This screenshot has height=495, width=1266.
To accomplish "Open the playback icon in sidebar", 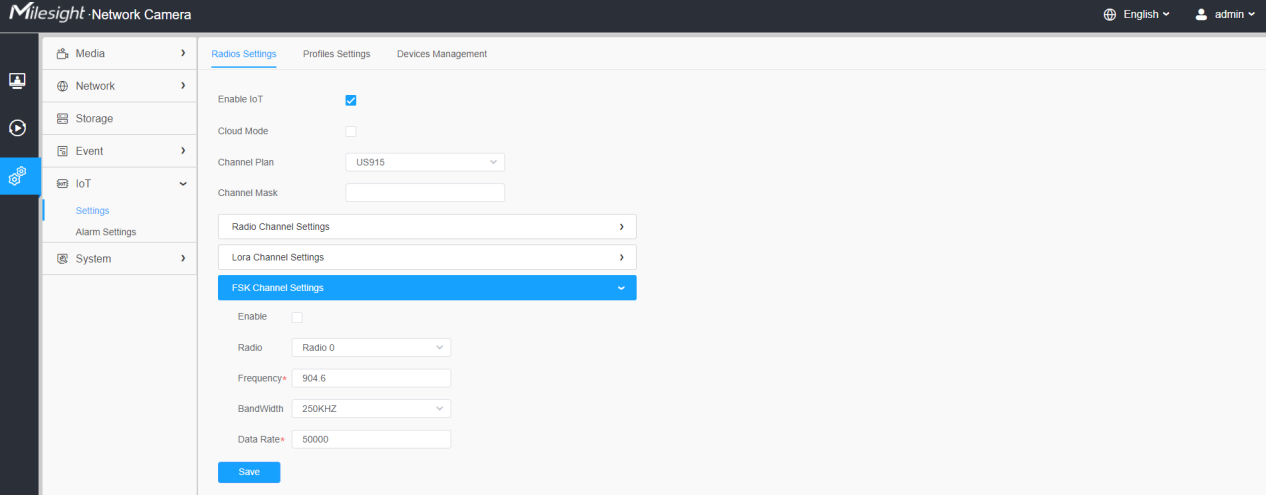I will click(x=17, y=128).
